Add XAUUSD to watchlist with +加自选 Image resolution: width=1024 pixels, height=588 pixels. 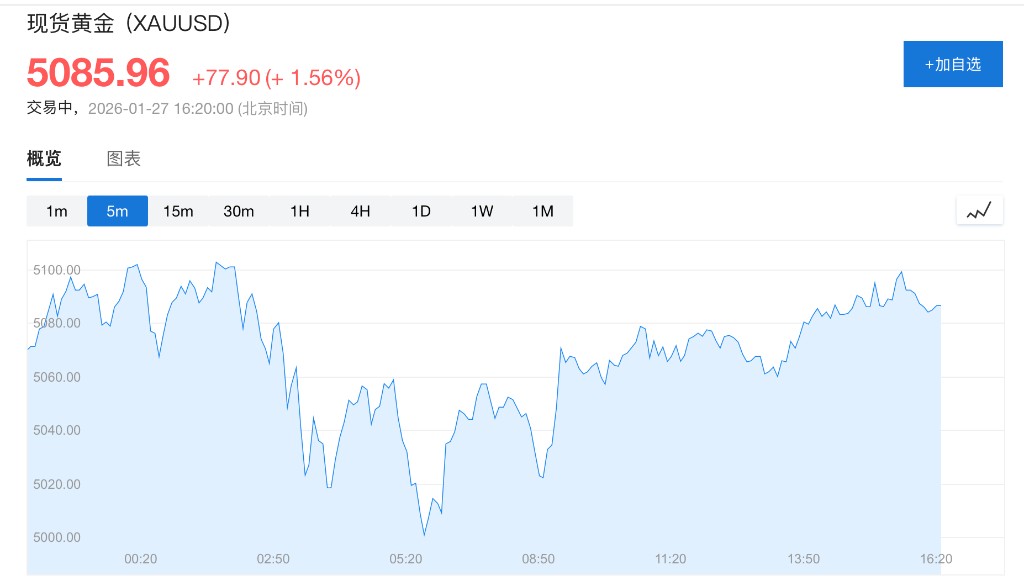953,64
